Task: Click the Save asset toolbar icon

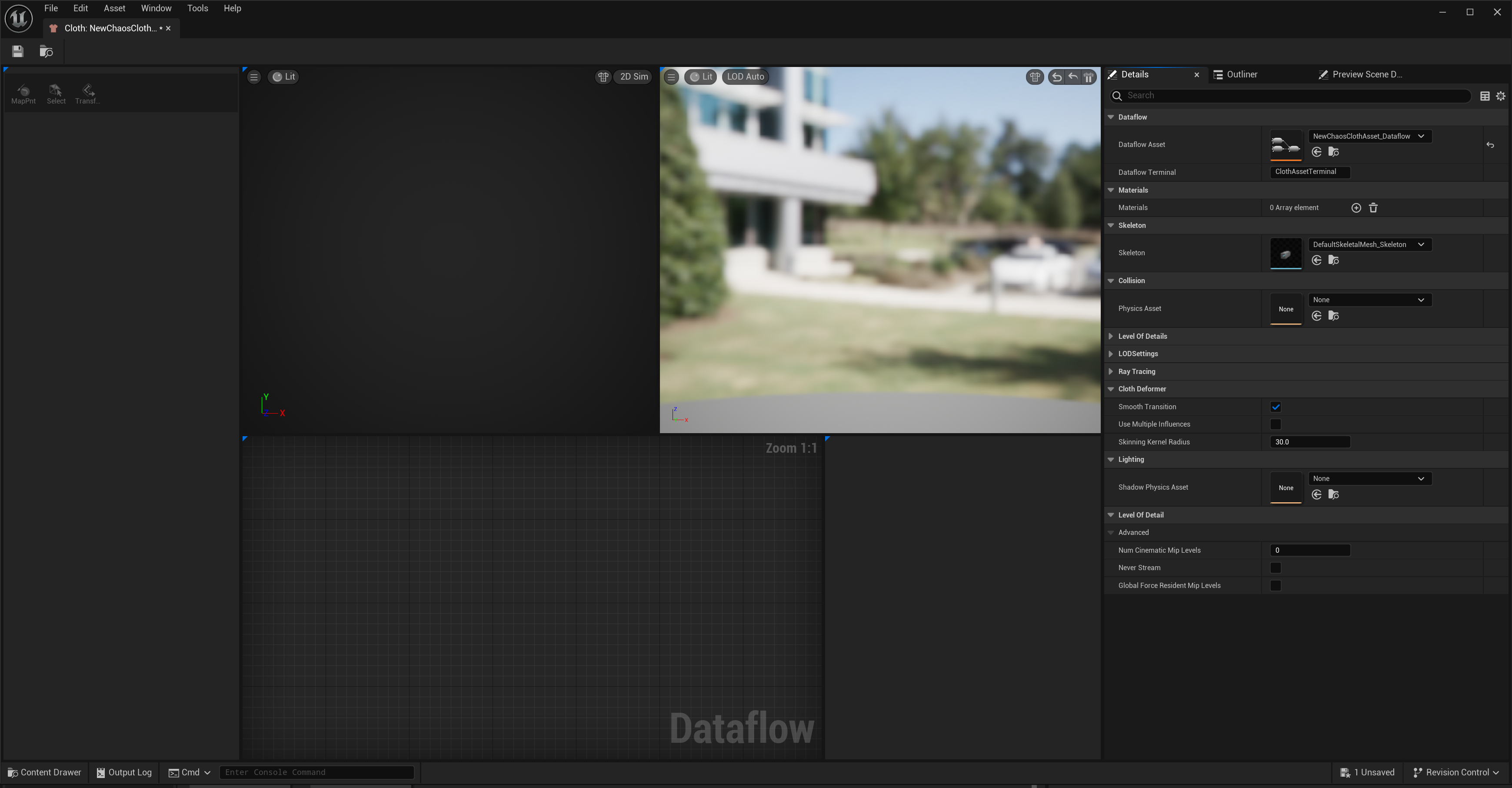Action: tap(18, 52)
